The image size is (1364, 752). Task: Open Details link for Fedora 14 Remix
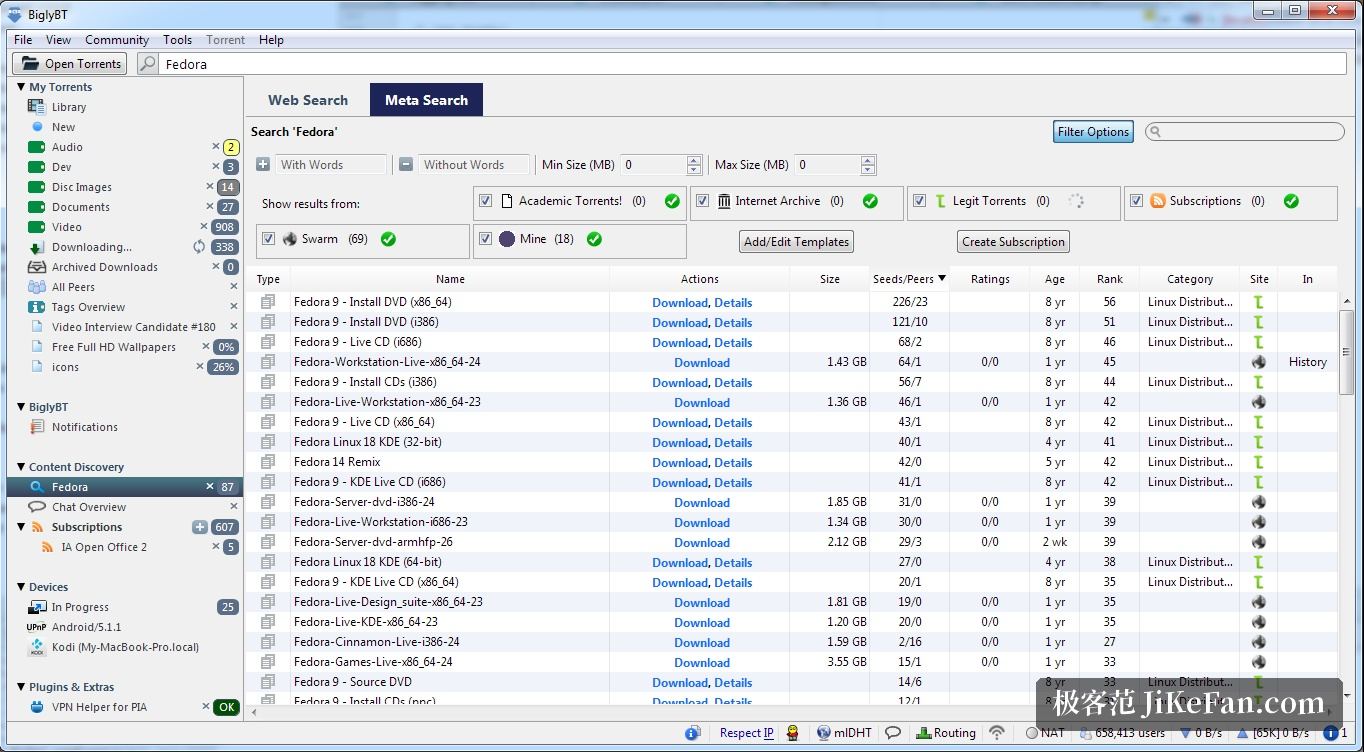click(x=733, y=462)
